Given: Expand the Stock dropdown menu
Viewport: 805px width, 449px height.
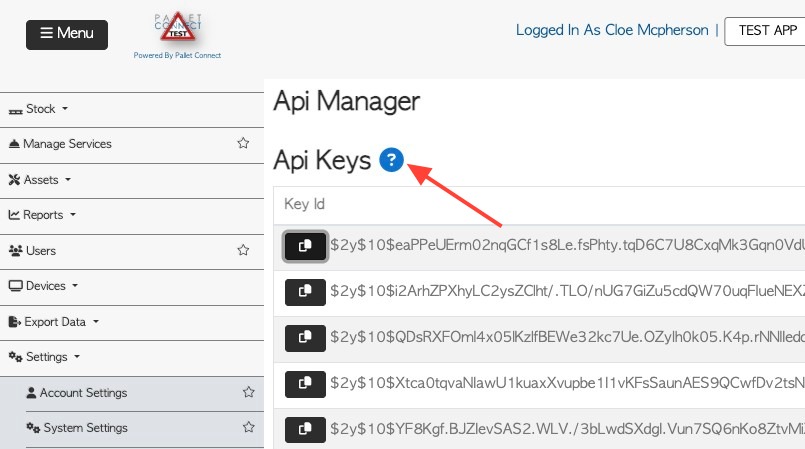Looking at the screenshot, I should tap(40, 108).
